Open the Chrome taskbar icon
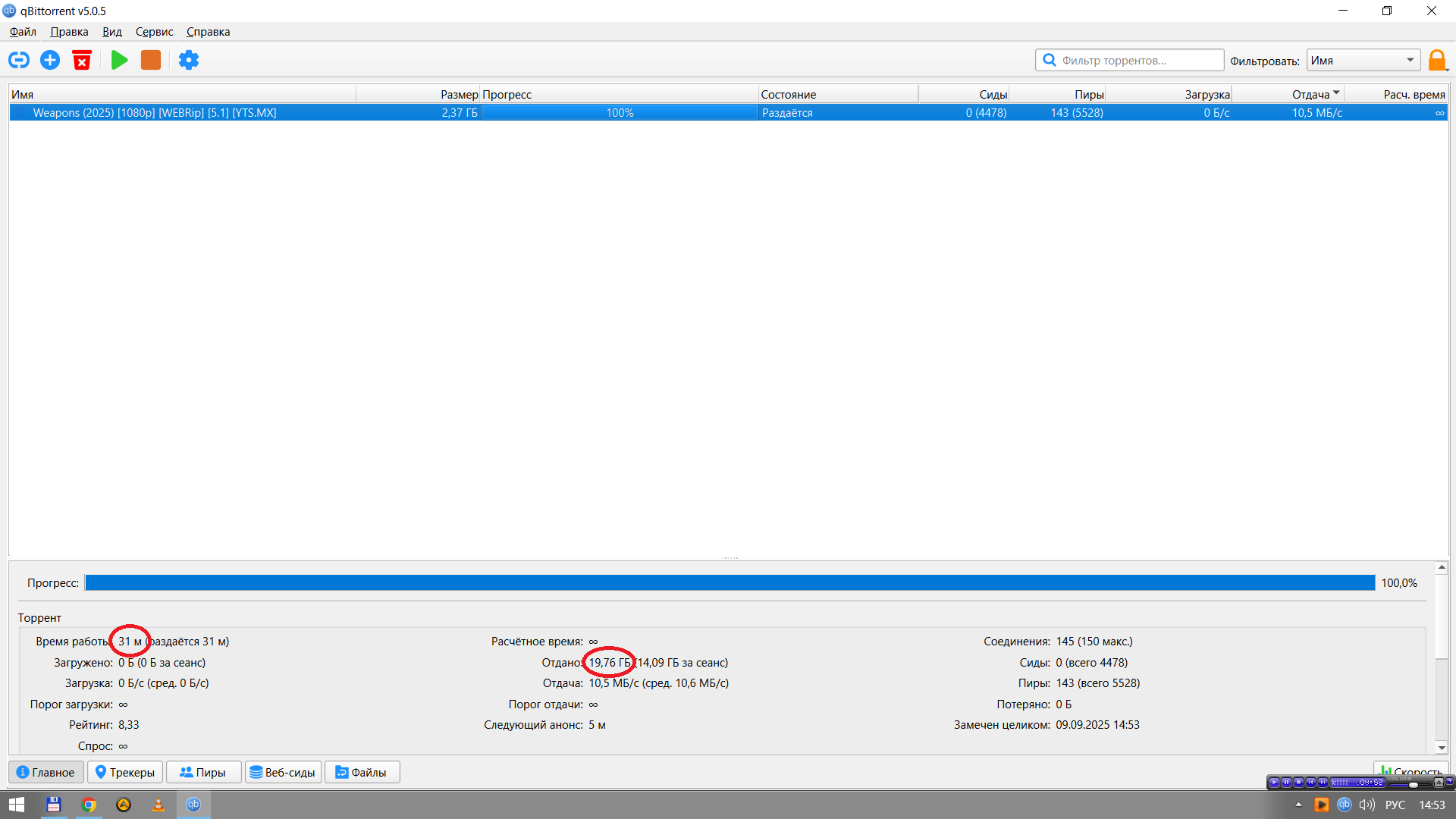 click(89, 805)
